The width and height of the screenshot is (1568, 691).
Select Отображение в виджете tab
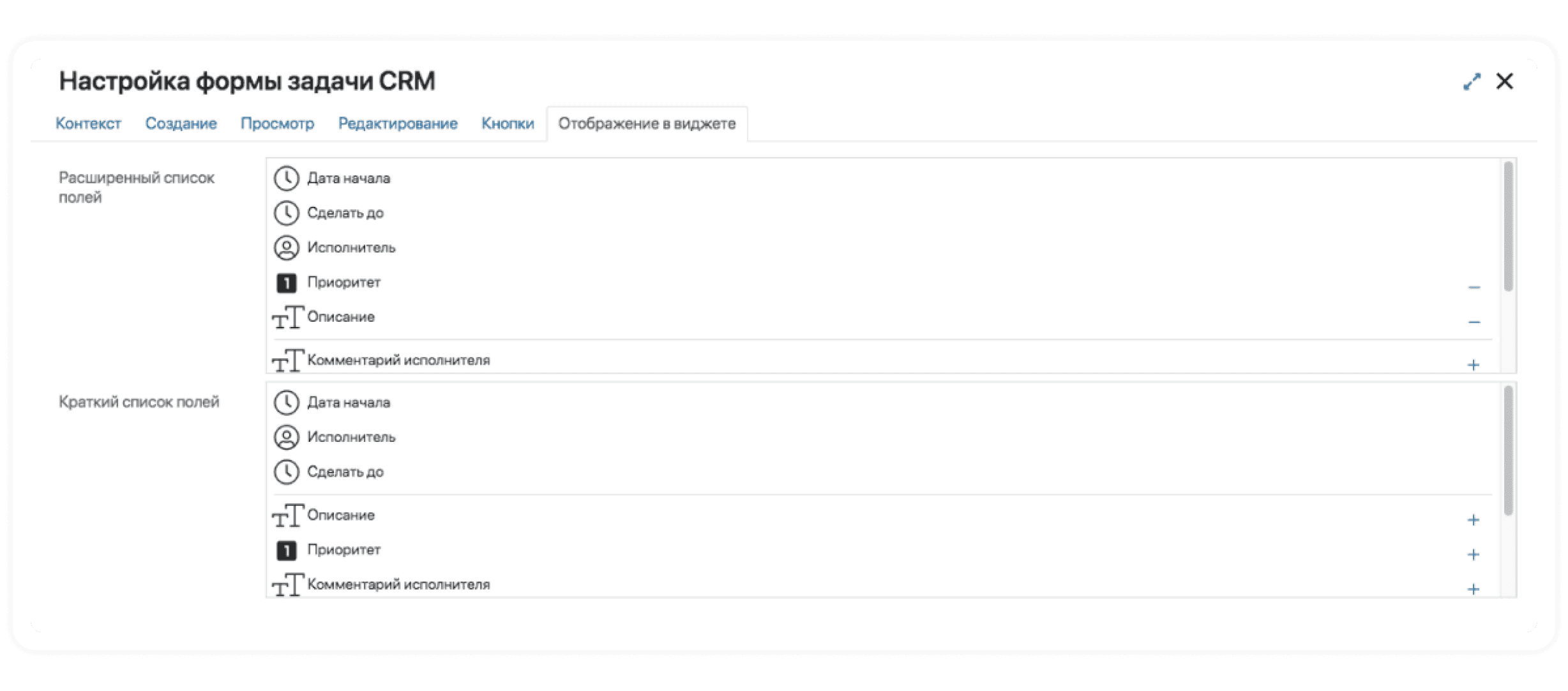[x=647, y=123]
